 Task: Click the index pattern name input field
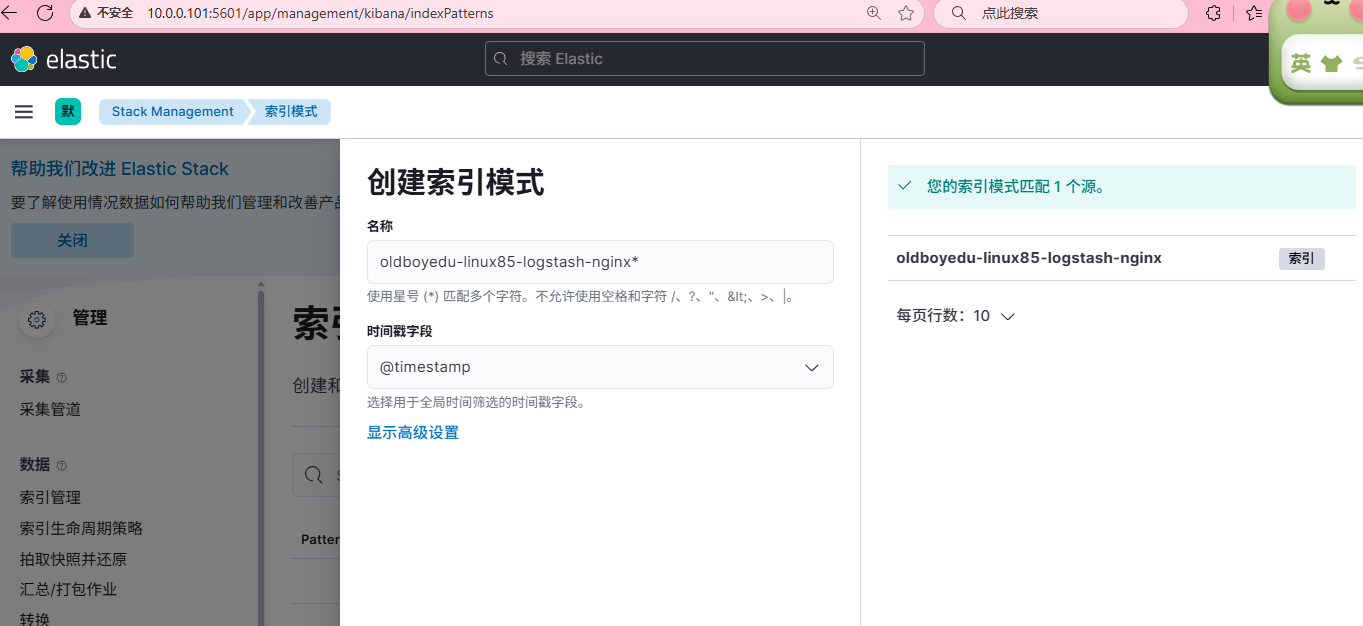pos(600,262)
